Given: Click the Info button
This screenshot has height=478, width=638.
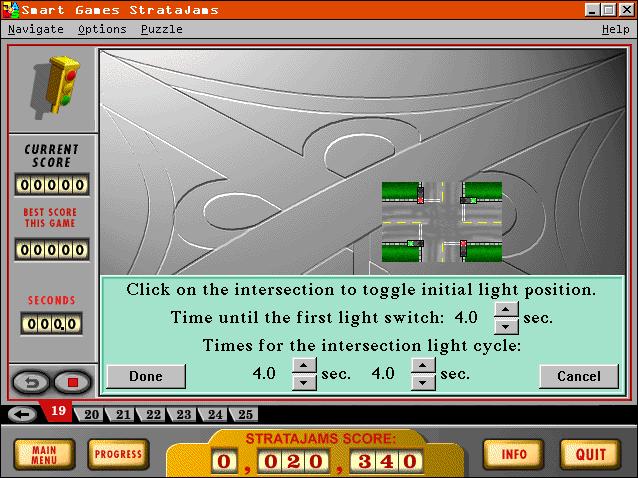Looking at the screenshot, I should (x=513, y=455).
